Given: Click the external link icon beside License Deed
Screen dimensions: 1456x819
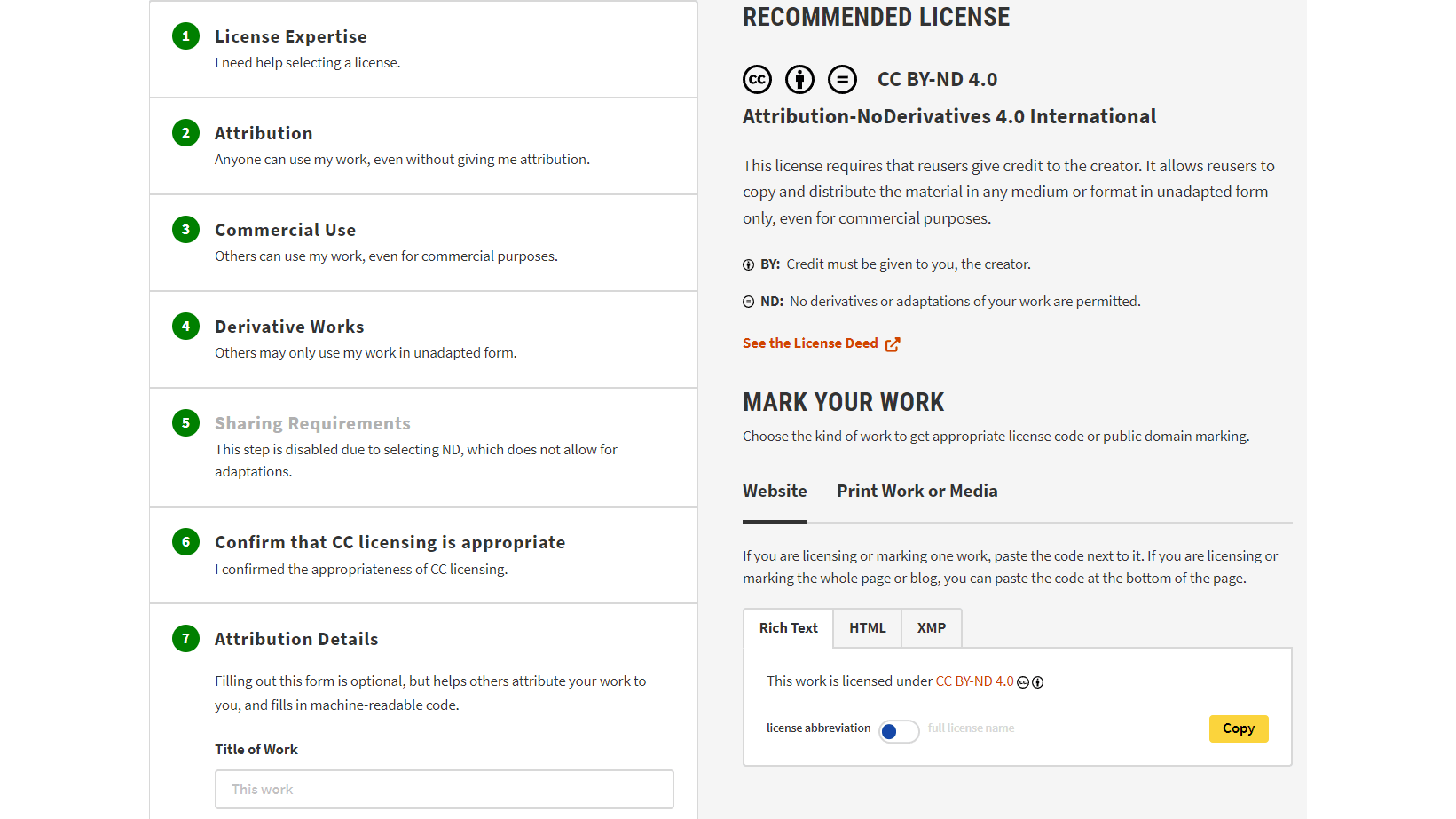Looking at the screenshot, I should pyautogui.click(x=893, y=344).
